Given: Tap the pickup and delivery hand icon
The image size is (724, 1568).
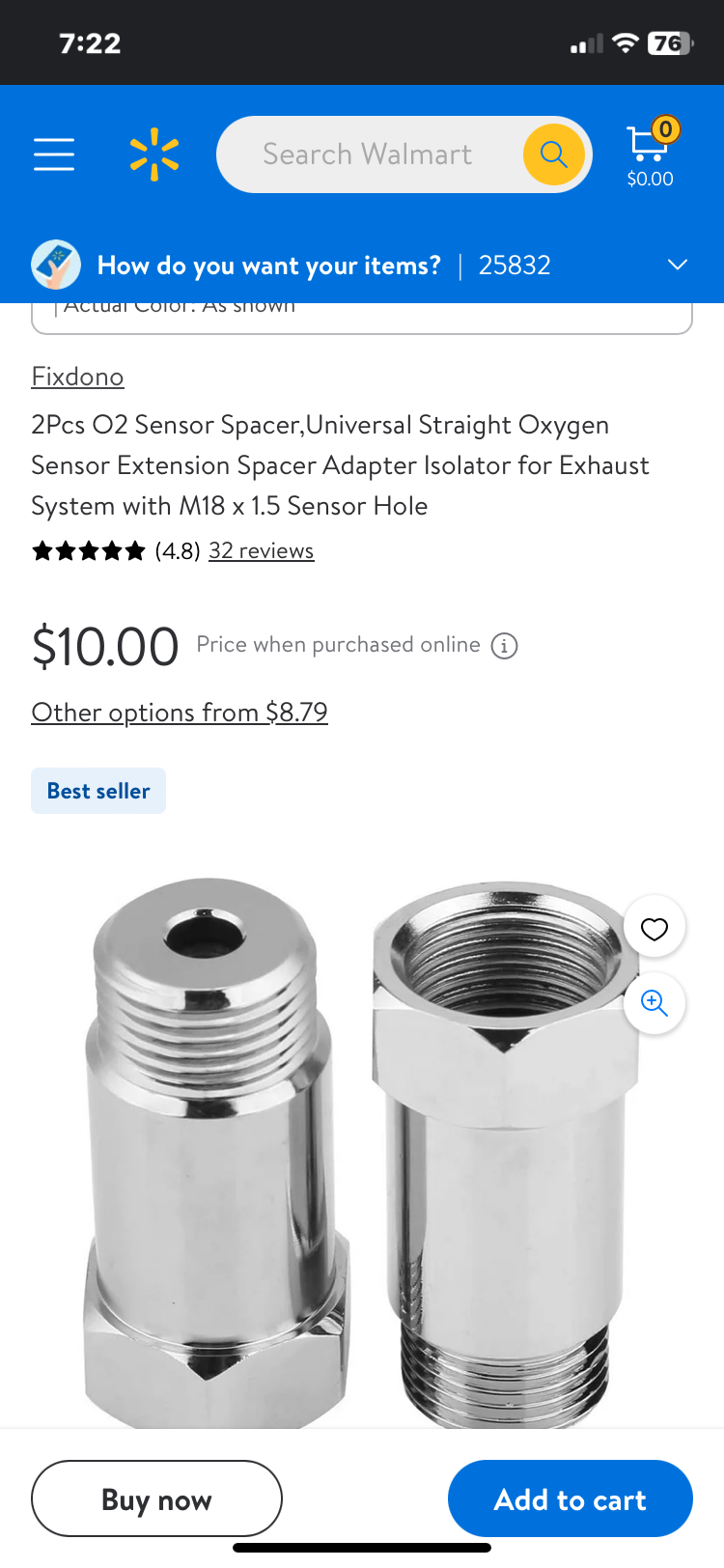Looking at the screenshot, I should point(56,265).
